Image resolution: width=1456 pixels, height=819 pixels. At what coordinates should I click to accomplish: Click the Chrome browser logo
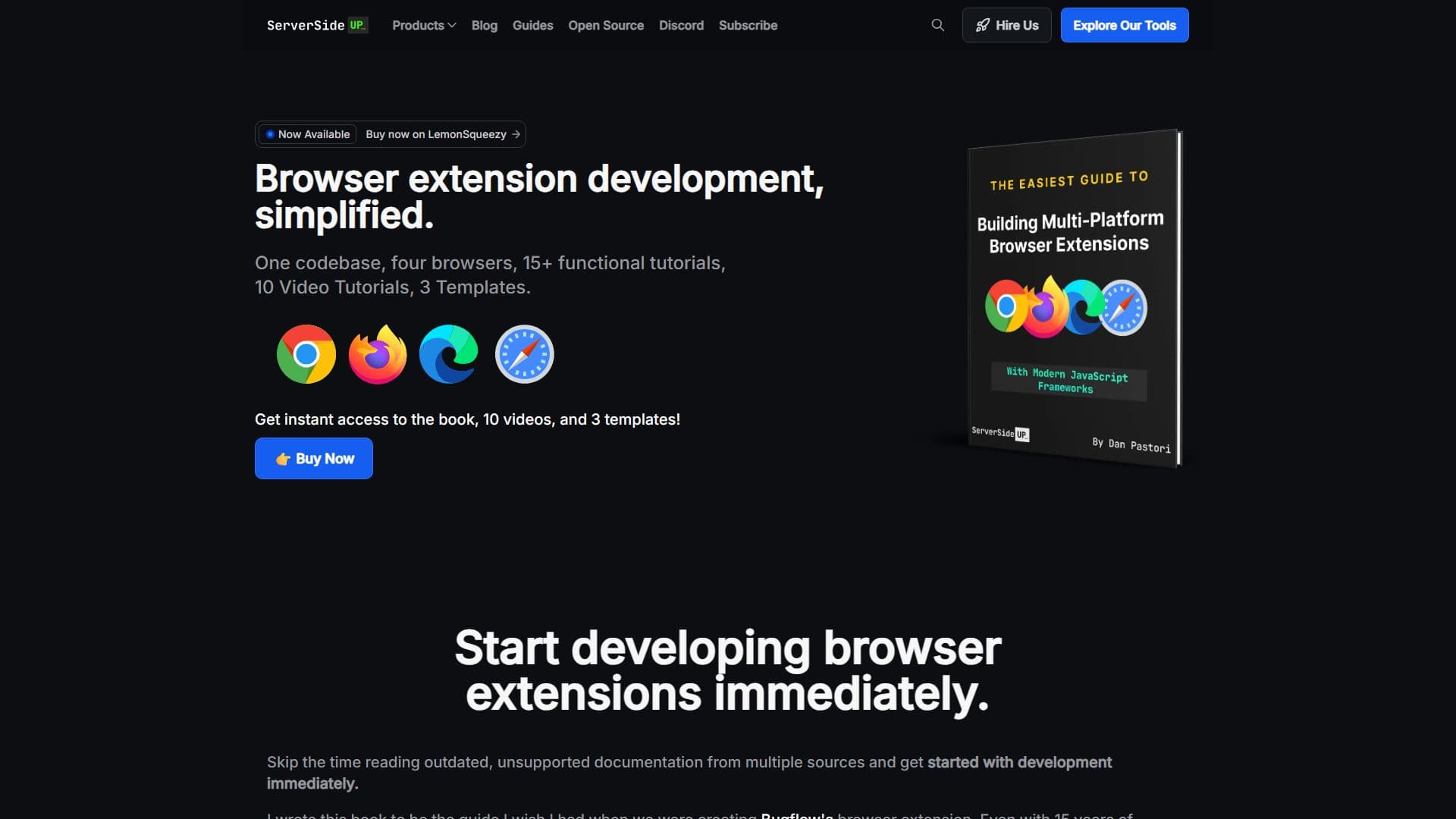306,354
